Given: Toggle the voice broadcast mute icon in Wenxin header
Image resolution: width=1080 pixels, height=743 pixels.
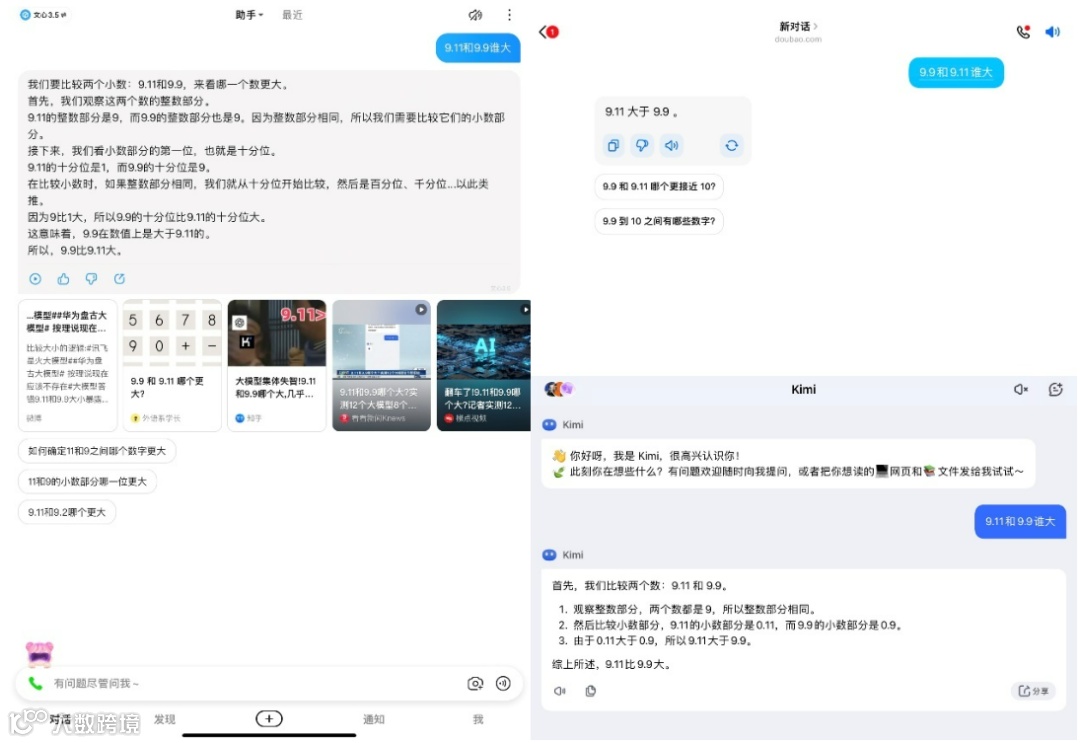Looking at the screenshot, I should (475, 14).
